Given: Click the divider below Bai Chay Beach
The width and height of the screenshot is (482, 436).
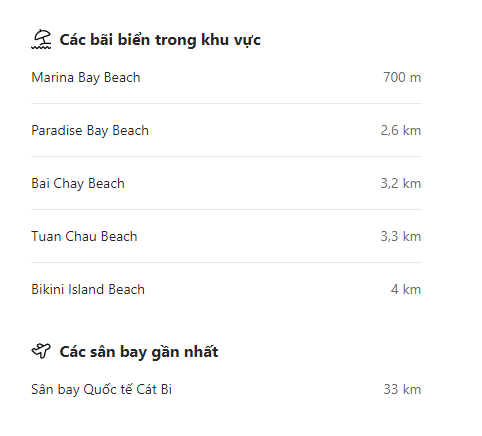Looking at the screenshot, I should 227,209.
